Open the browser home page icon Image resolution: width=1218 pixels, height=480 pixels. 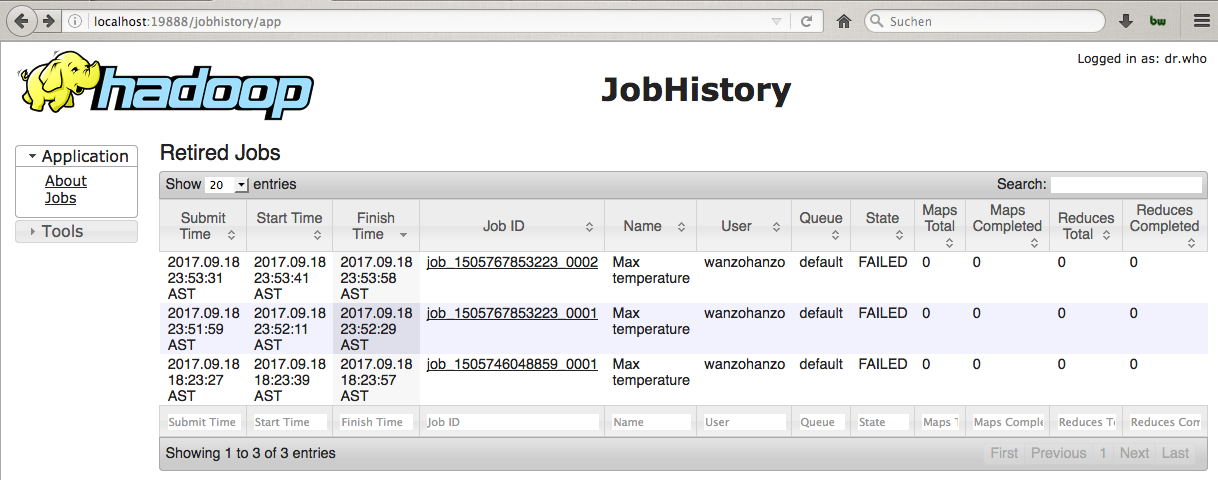[x=844, y=21]
